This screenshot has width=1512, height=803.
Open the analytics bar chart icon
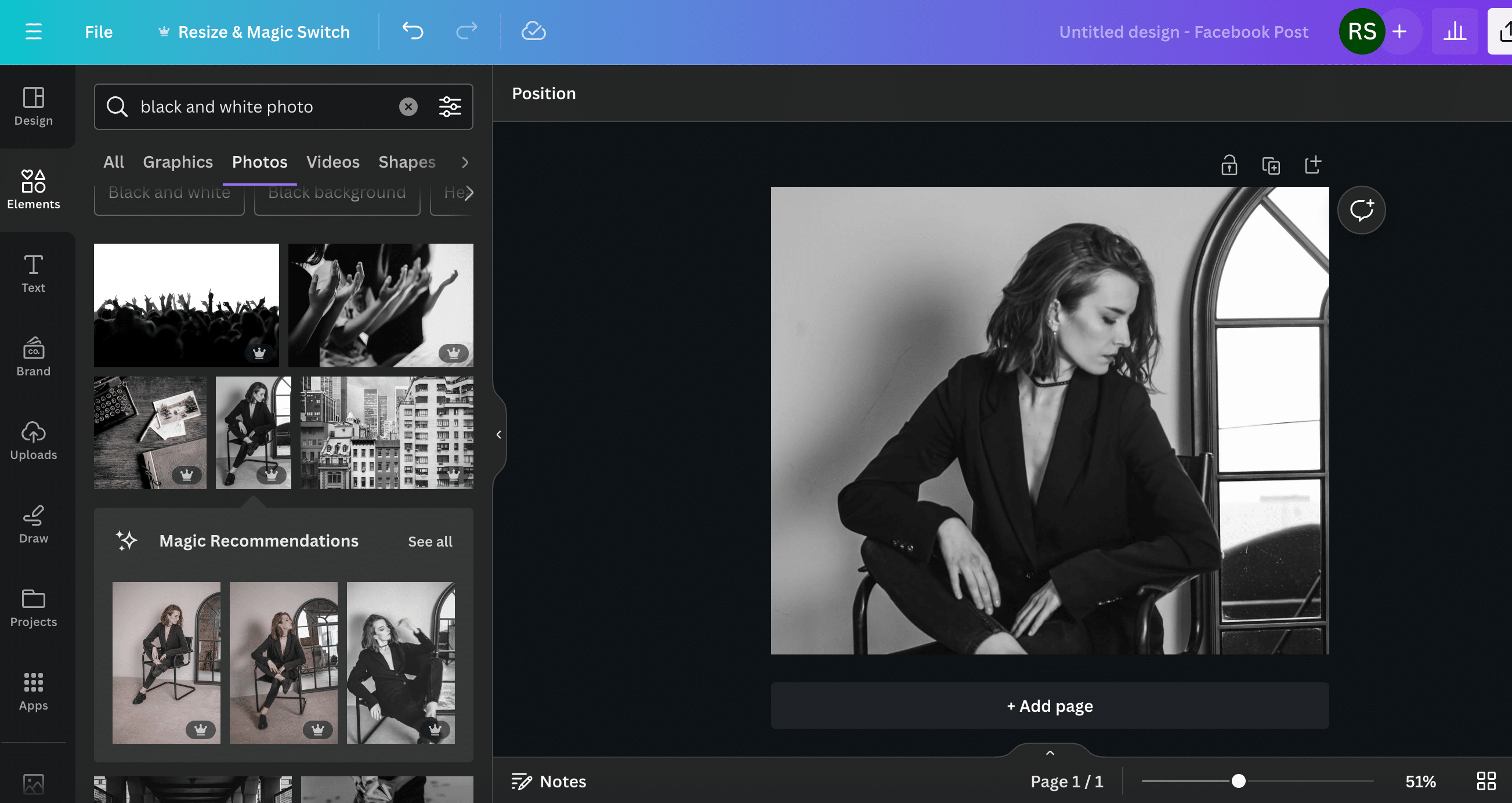(x=1455, y=32)
